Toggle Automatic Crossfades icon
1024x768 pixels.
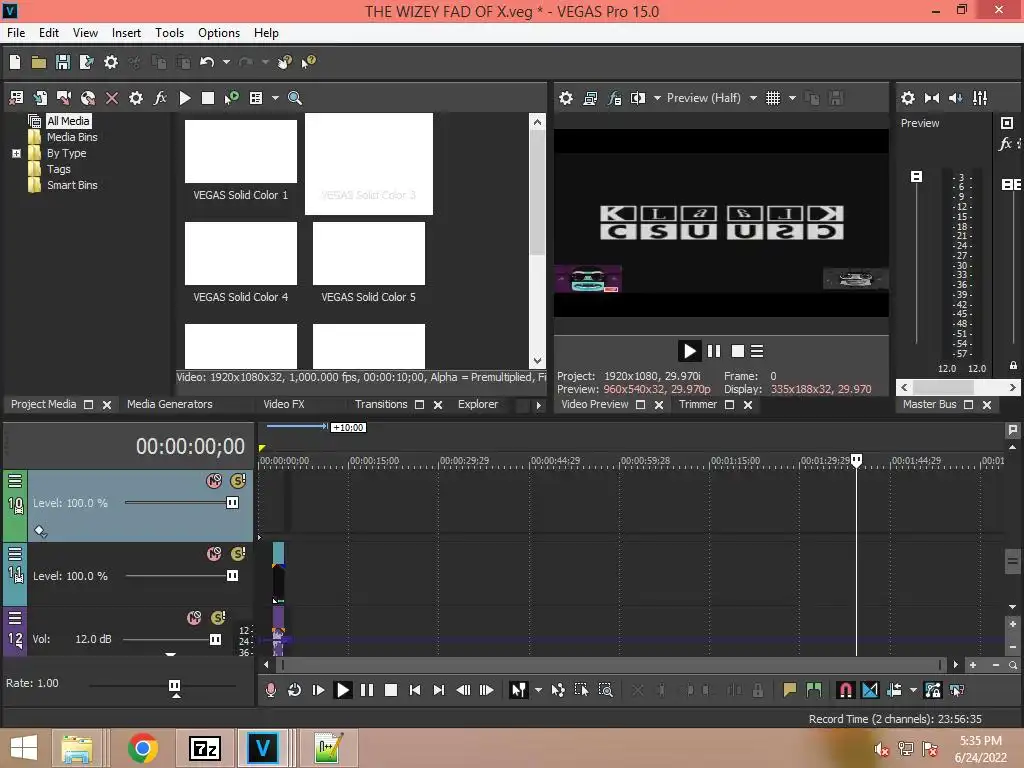click(x=870, y=690)
